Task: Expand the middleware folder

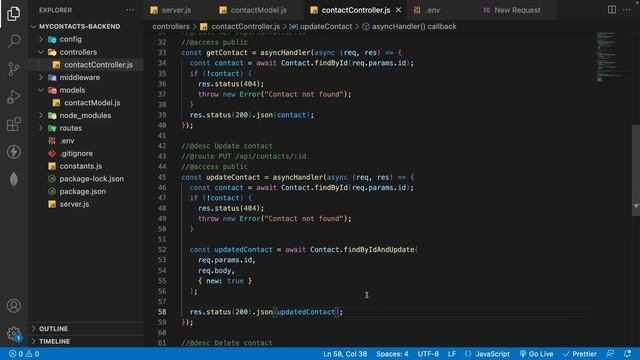Action: (x=80, y=77)
